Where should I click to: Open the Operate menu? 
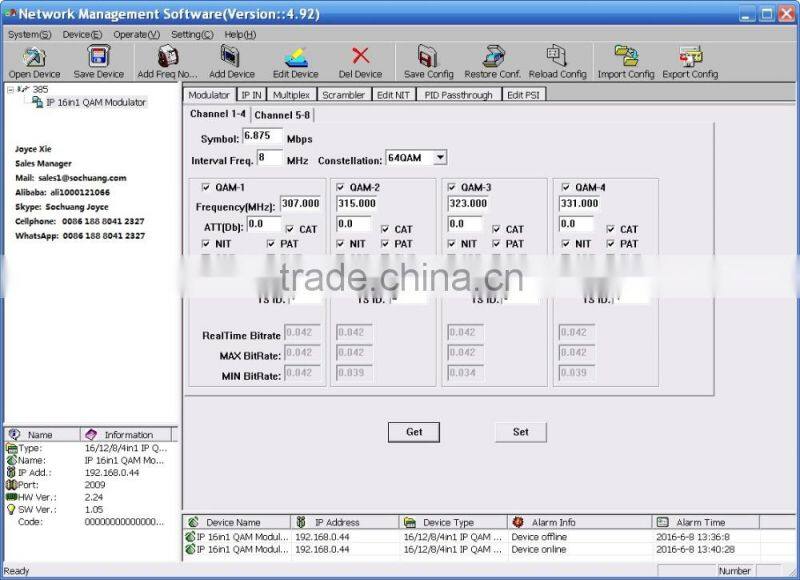(x=136, y=34)
